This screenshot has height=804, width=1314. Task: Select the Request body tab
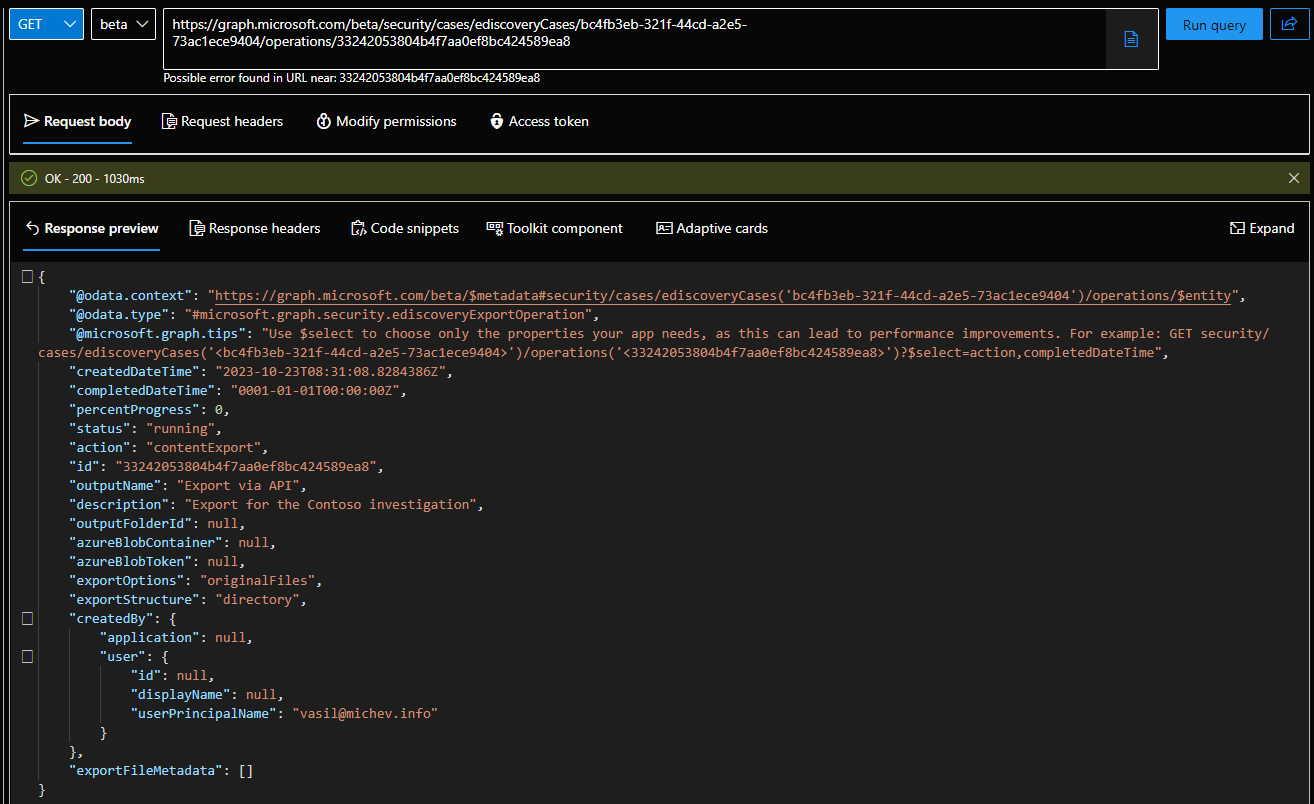(77, 121)
